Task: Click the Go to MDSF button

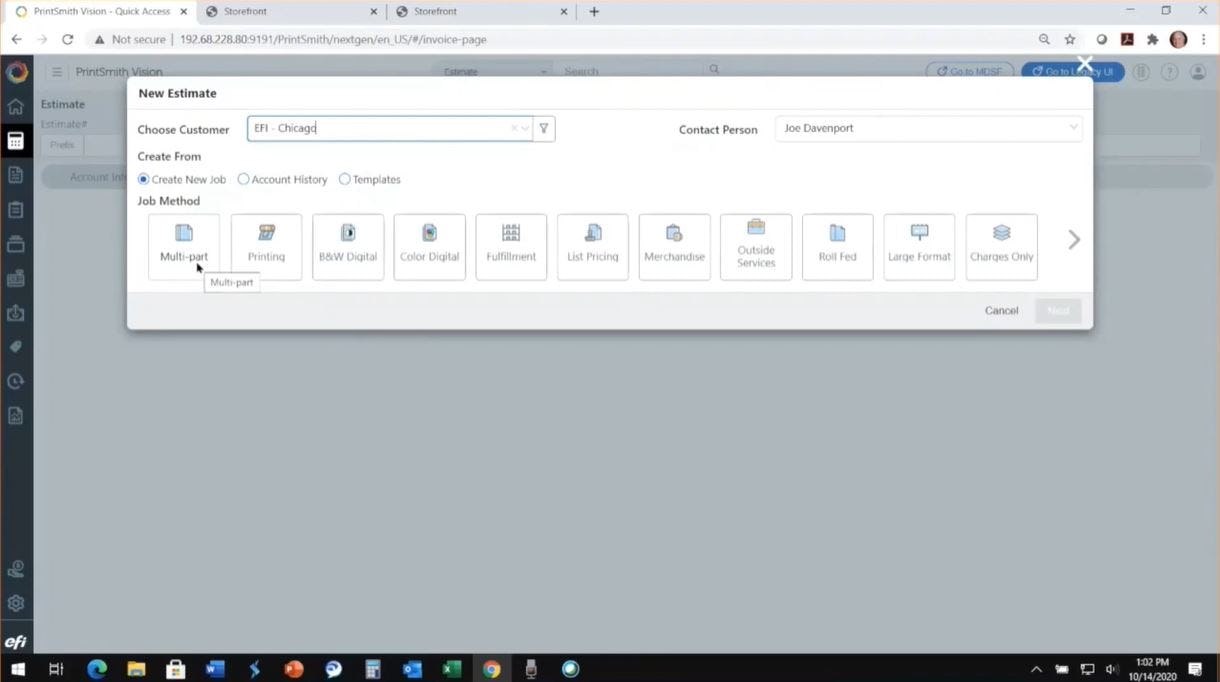Action: coord(969,72)
